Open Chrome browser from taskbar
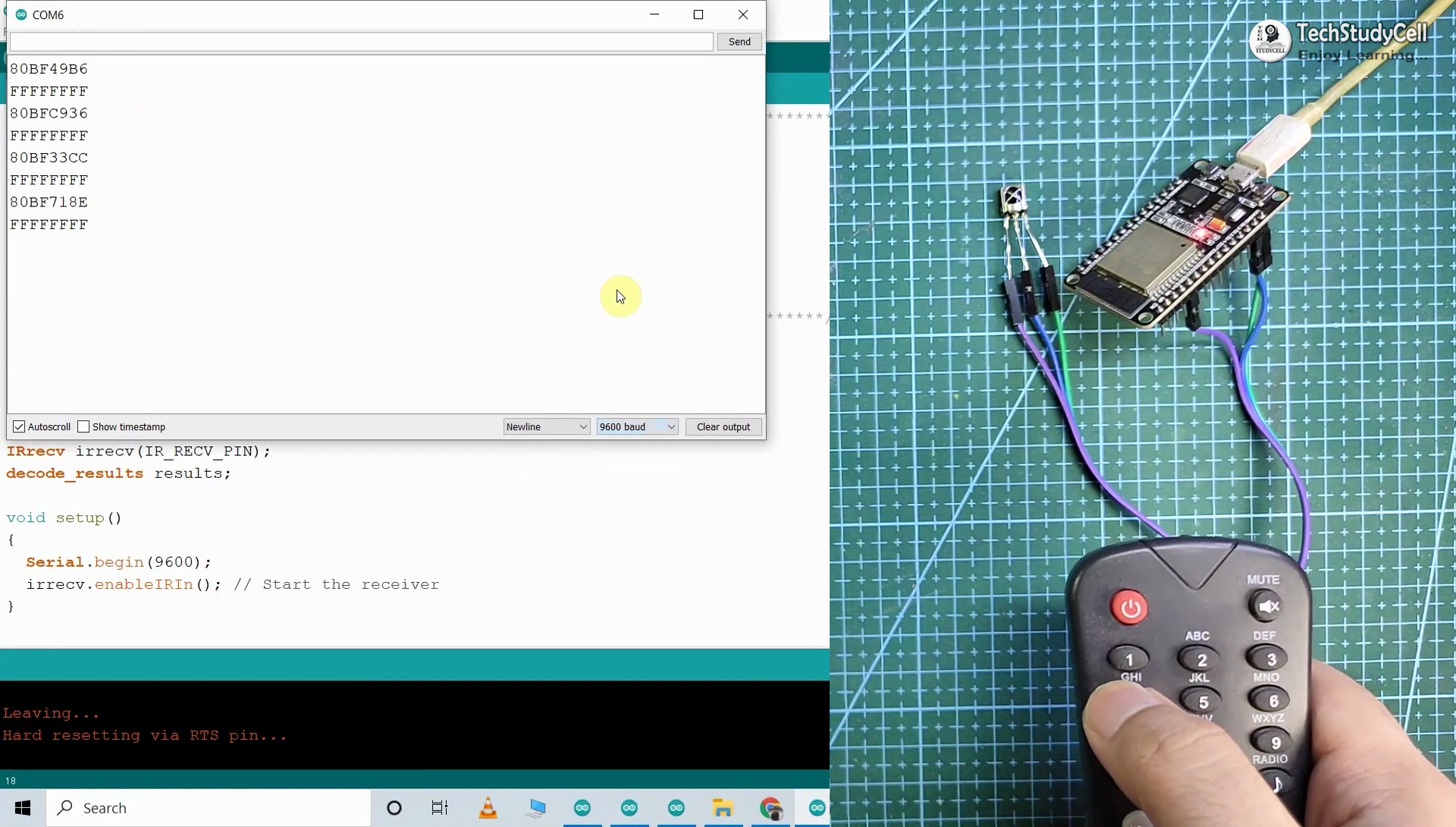 coord(770,807)
